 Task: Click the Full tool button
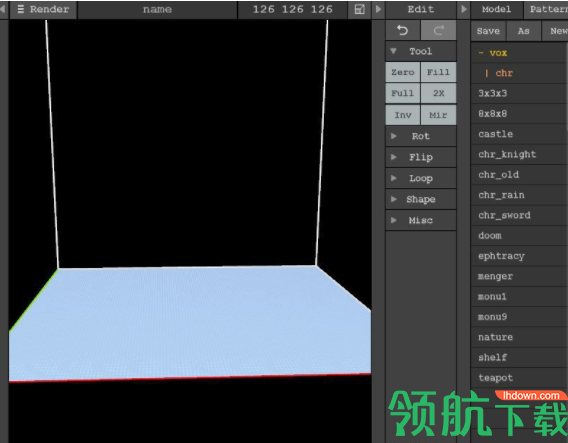[402, 93]
